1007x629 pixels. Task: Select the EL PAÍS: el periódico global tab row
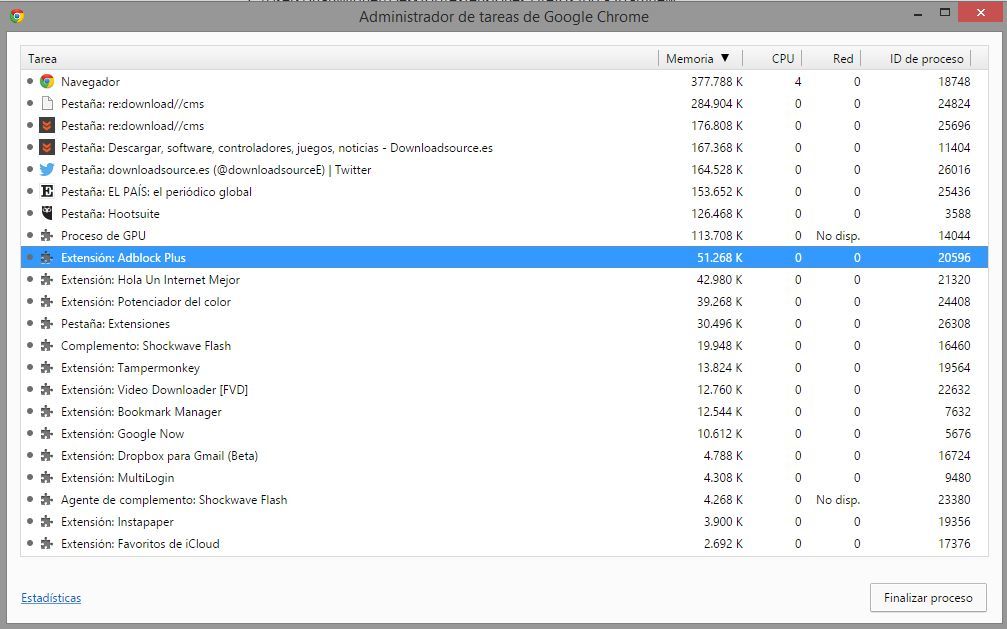[504, 191]
